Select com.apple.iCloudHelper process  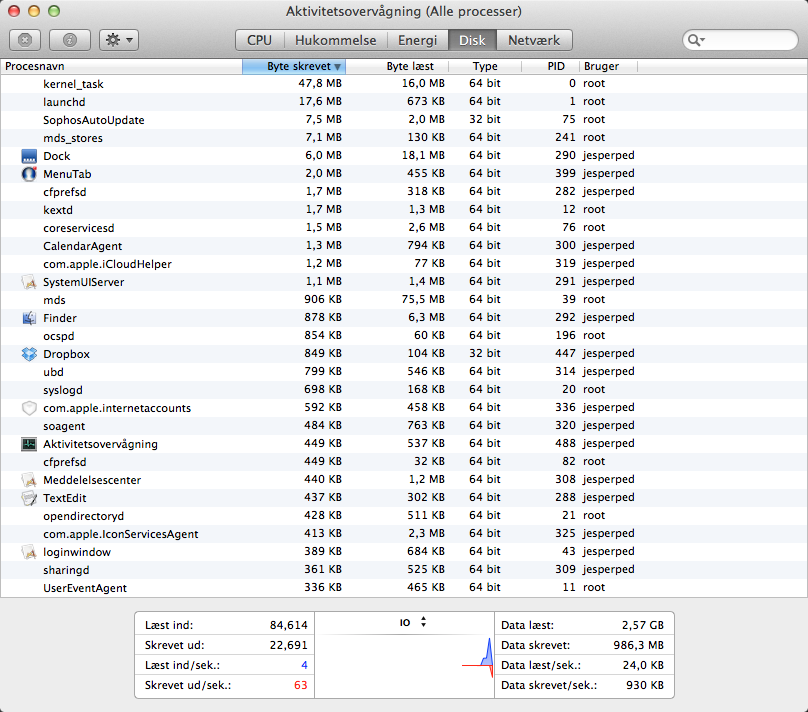[404, 264]
